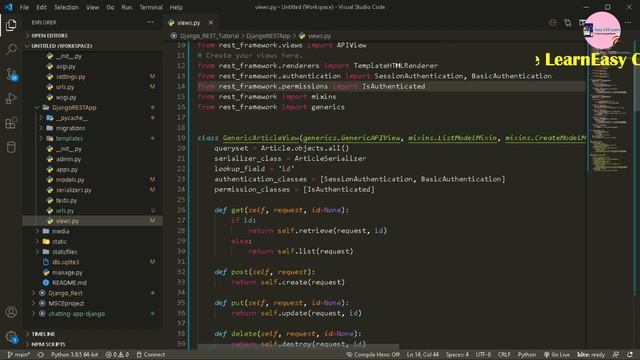This screenshot has height=360, width=640.
Task: Toggle Compile Hero: Off in status bar
Action: pyautogui.click(x=373, y=355)
